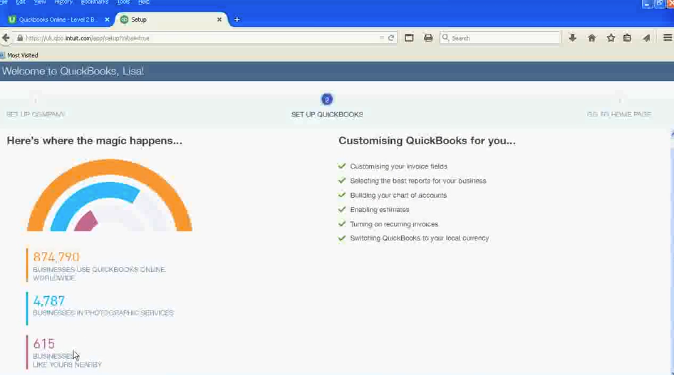Click the SET UP COMPANY step label
Screen dimensions: 674x375
tap(35, 114)
